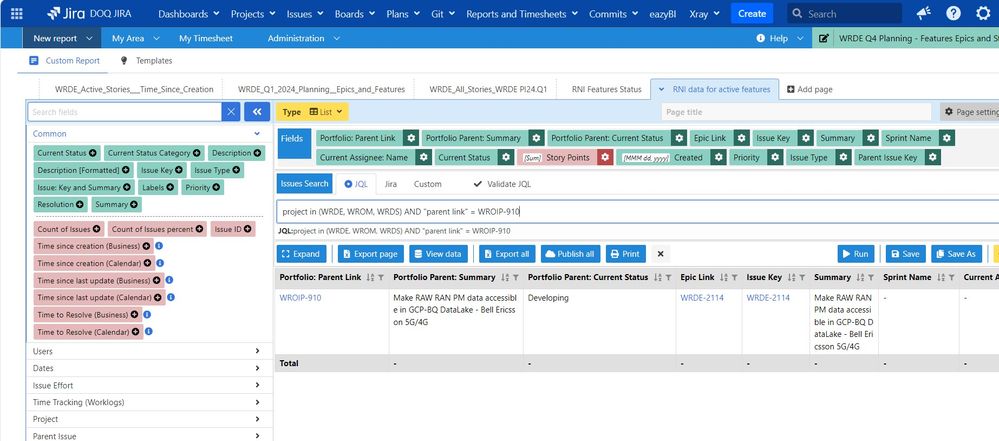The image size is (999, 441).
Task: Add the Issue Key field with plus icon
Action: point(179,170)
